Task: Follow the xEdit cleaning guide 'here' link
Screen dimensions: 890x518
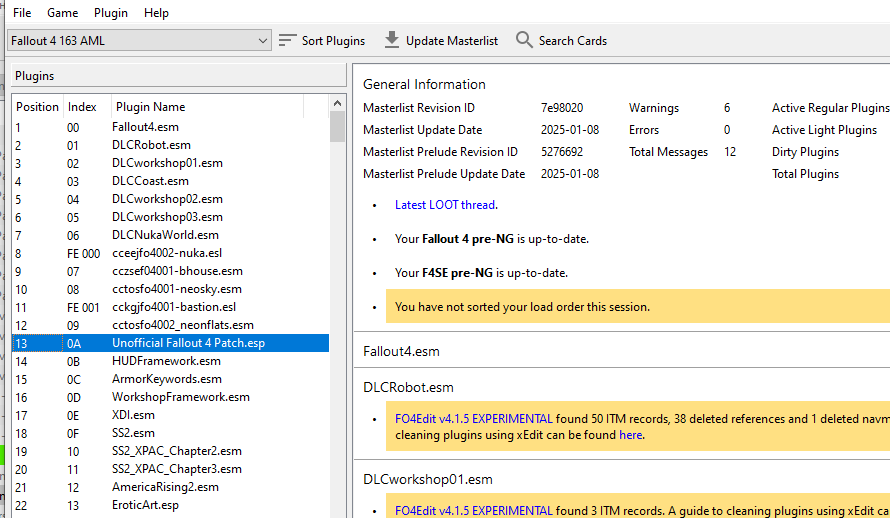Action: [630, 435]
